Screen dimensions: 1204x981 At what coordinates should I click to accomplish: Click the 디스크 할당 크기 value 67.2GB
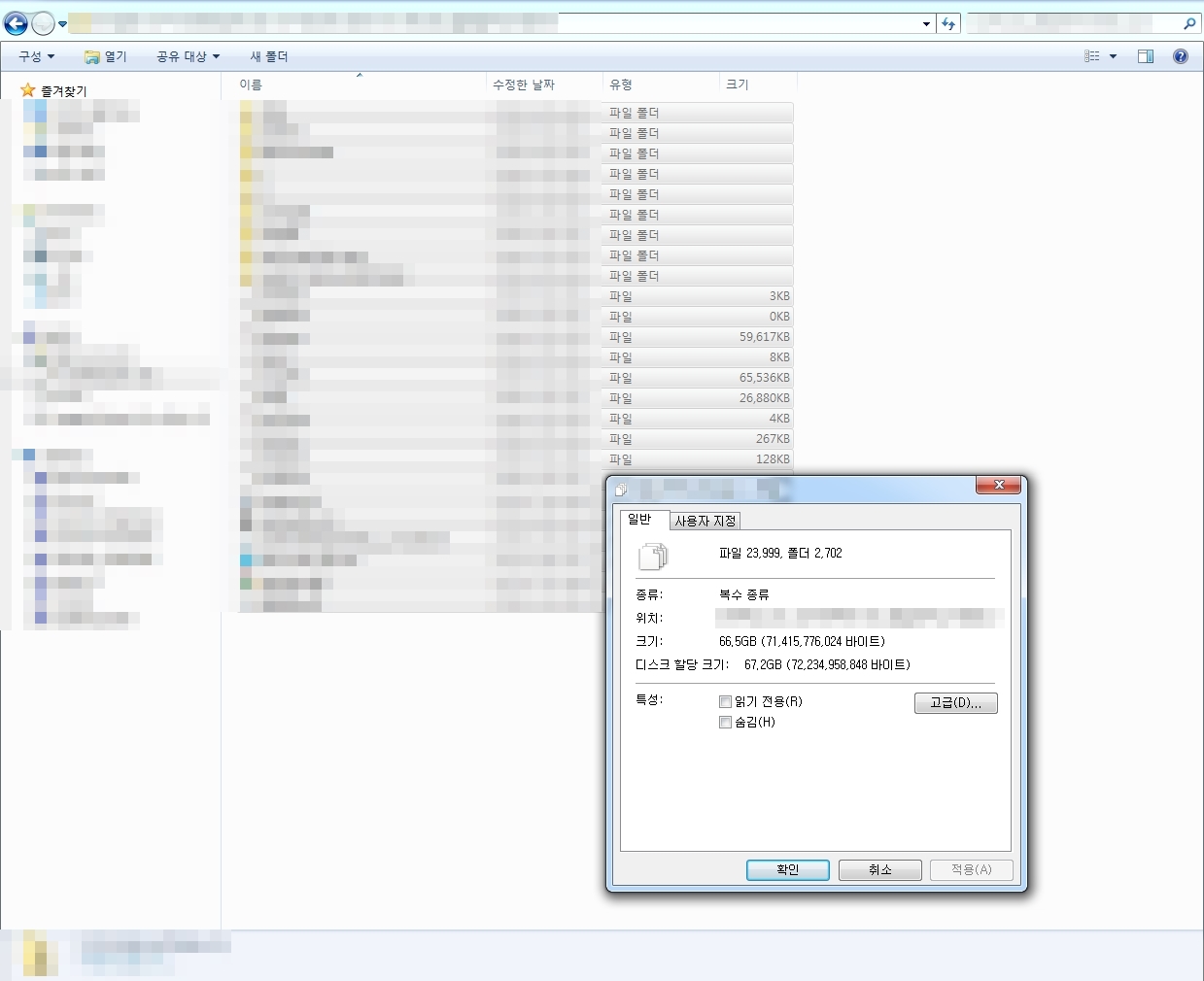click(827, 664)
